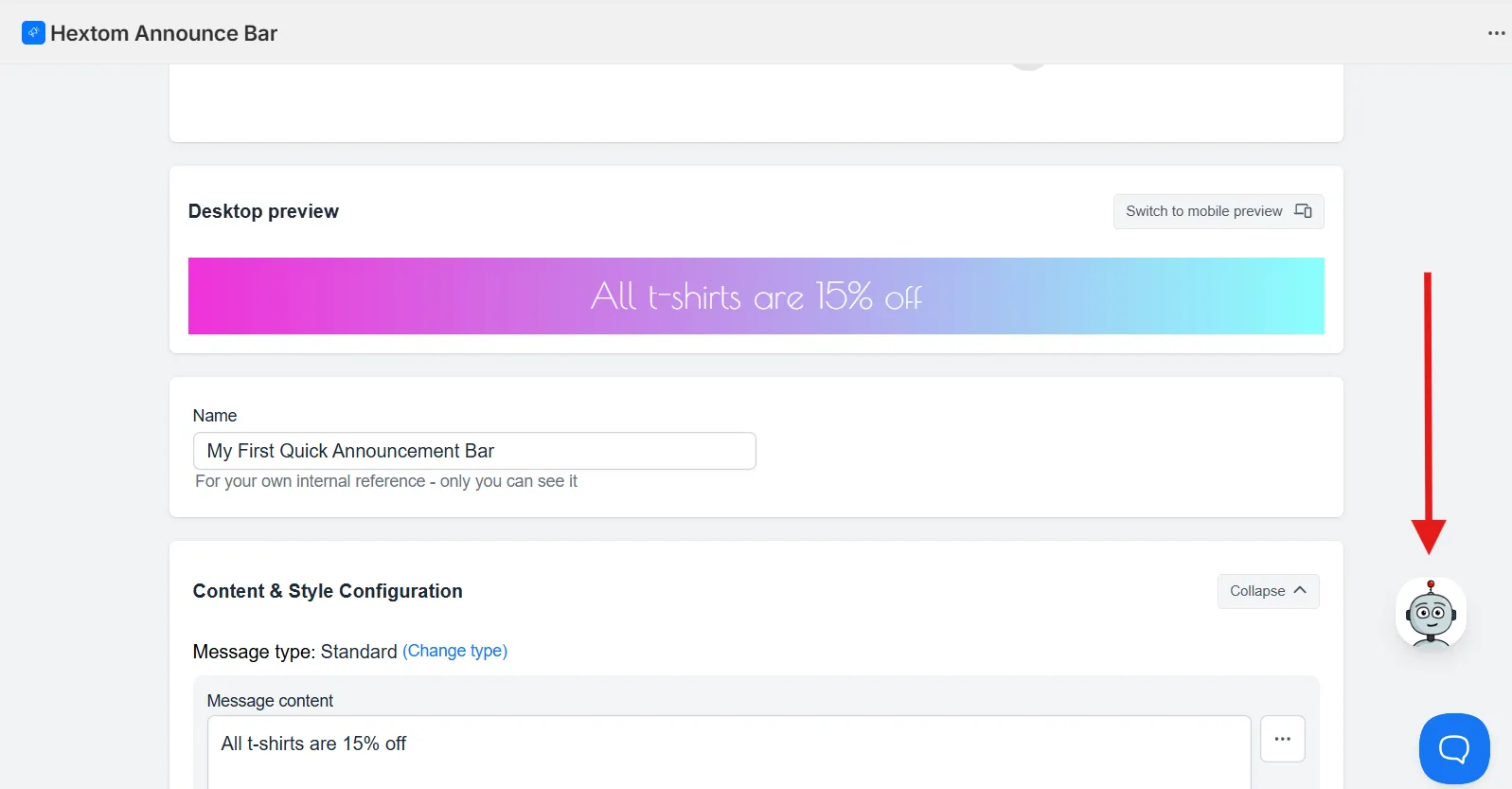Click the internal reference helper text

(x=386, y=481)
